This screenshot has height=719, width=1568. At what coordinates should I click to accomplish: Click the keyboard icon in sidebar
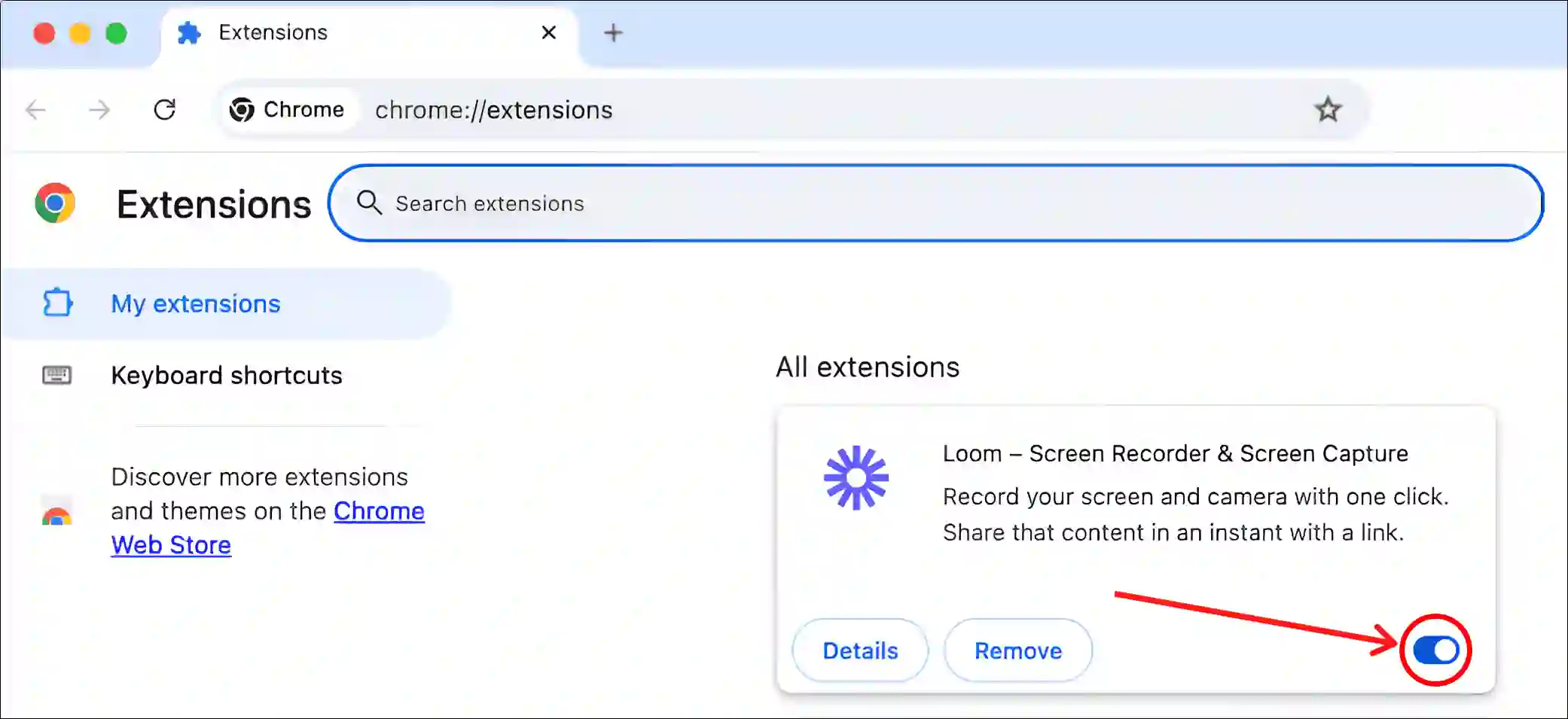[x=57, y=374]
